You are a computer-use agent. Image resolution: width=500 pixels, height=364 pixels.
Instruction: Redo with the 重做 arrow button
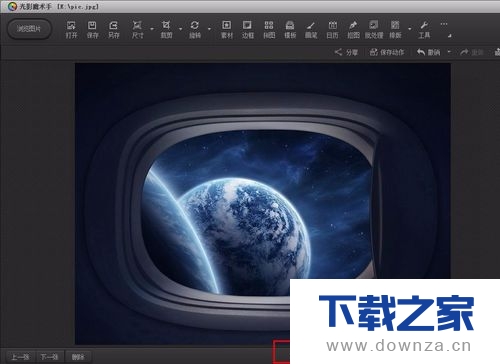pyautogui.click(x=472, y=52)
